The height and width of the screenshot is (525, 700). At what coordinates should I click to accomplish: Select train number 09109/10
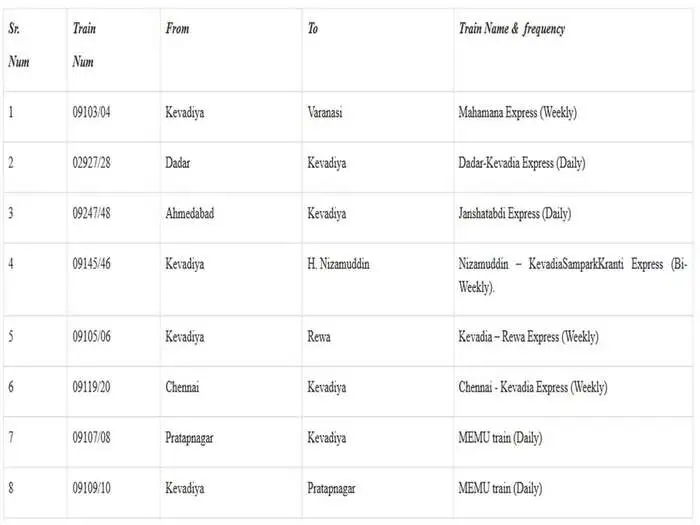[92, 488]
